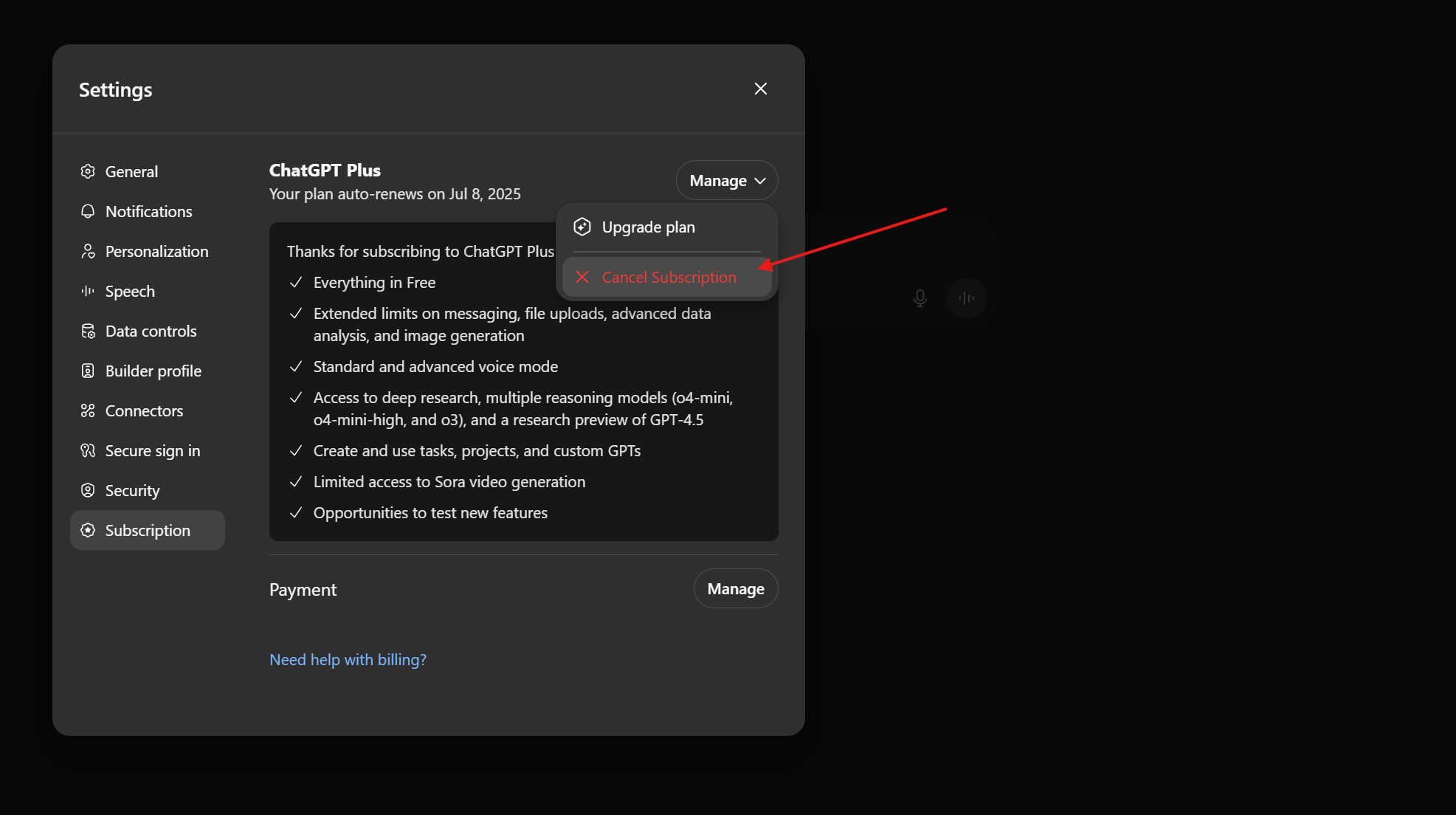Click Manage next to Payment
The height and width of the screenshot is (815, 1456).
click(735, 588)
